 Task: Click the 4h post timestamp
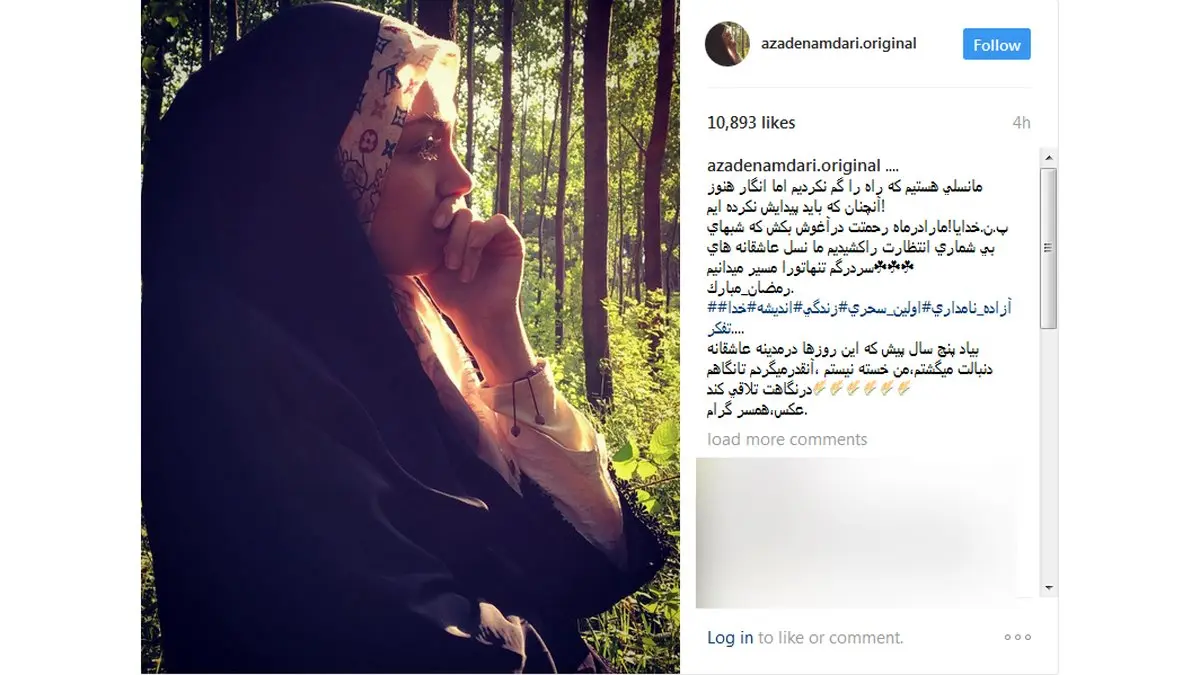(1021, 123)
